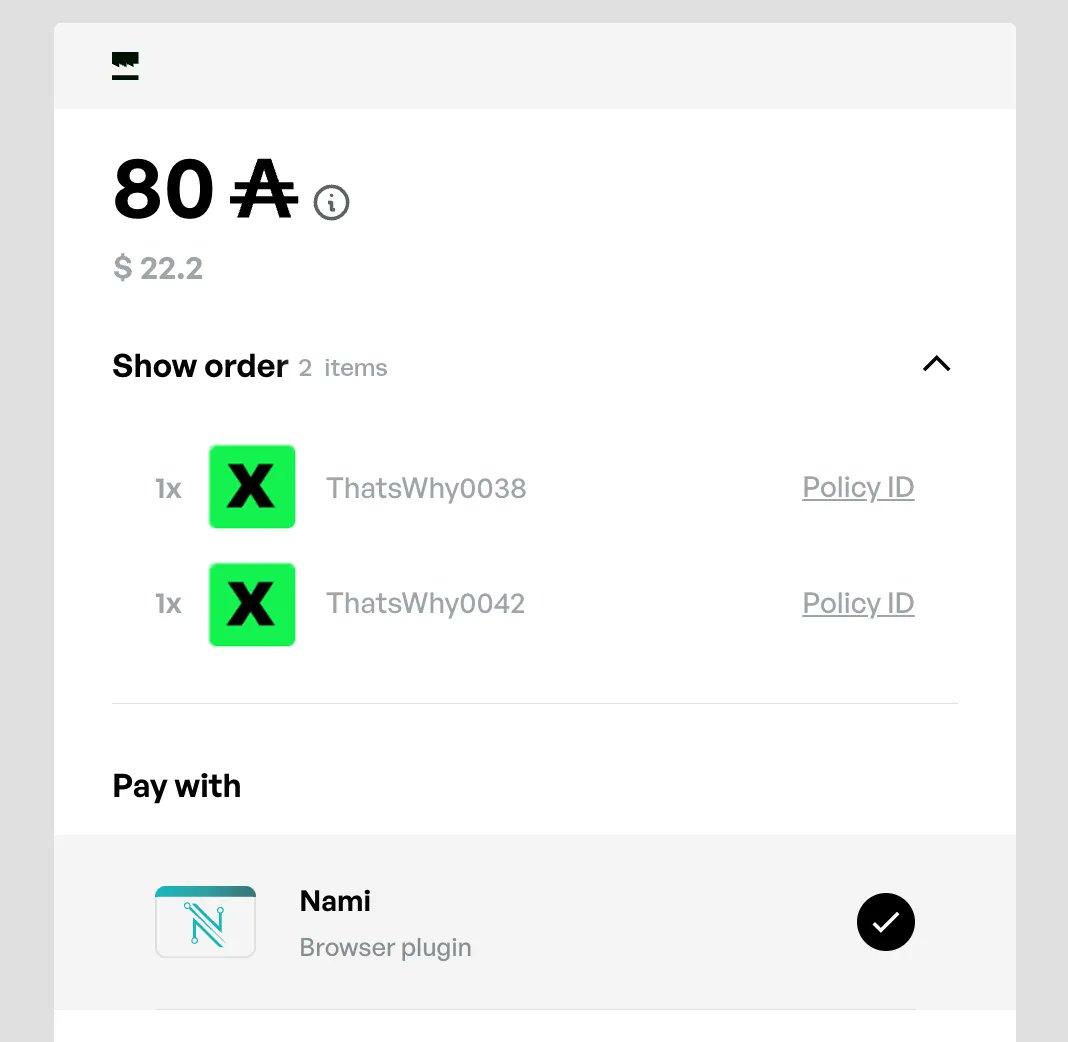Click the Nami wallet logo icon
Screen dimensions: 1068x1042
[x=206, y=922]
